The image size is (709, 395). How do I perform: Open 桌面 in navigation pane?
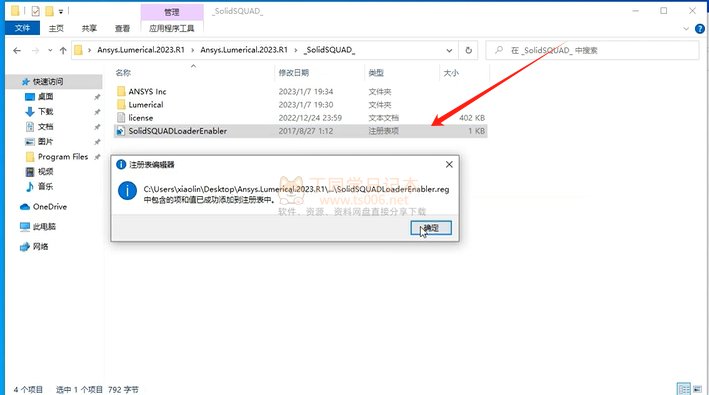click(x=45, y=96)
